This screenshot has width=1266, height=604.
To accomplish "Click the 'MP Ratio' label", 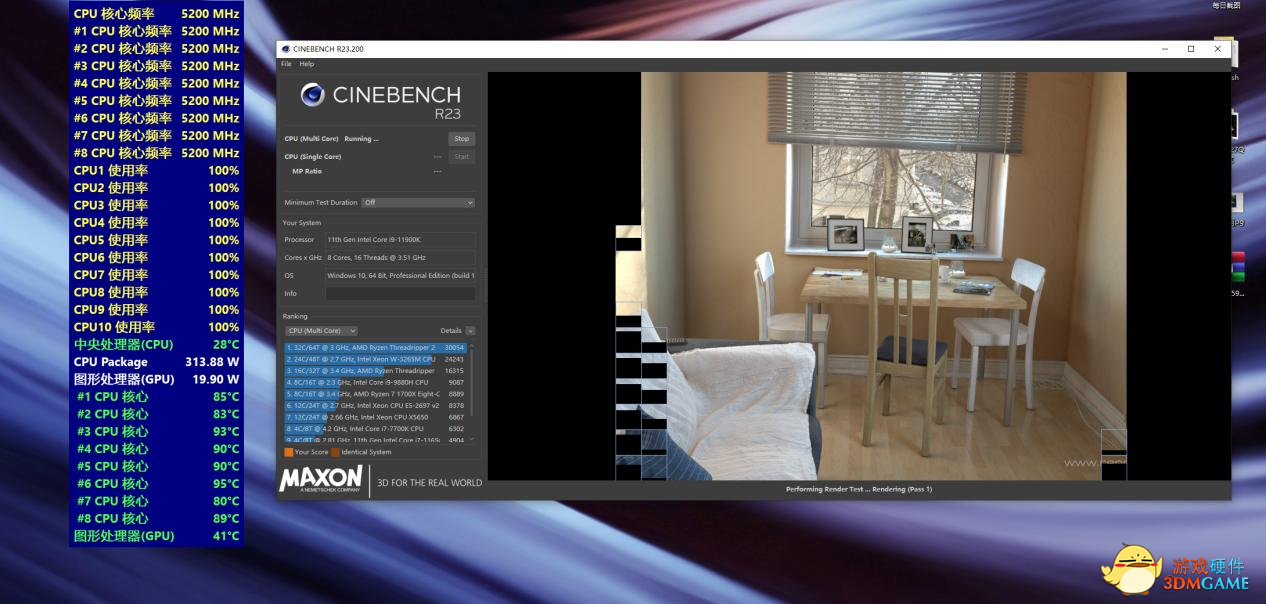I will coord(307,171).
